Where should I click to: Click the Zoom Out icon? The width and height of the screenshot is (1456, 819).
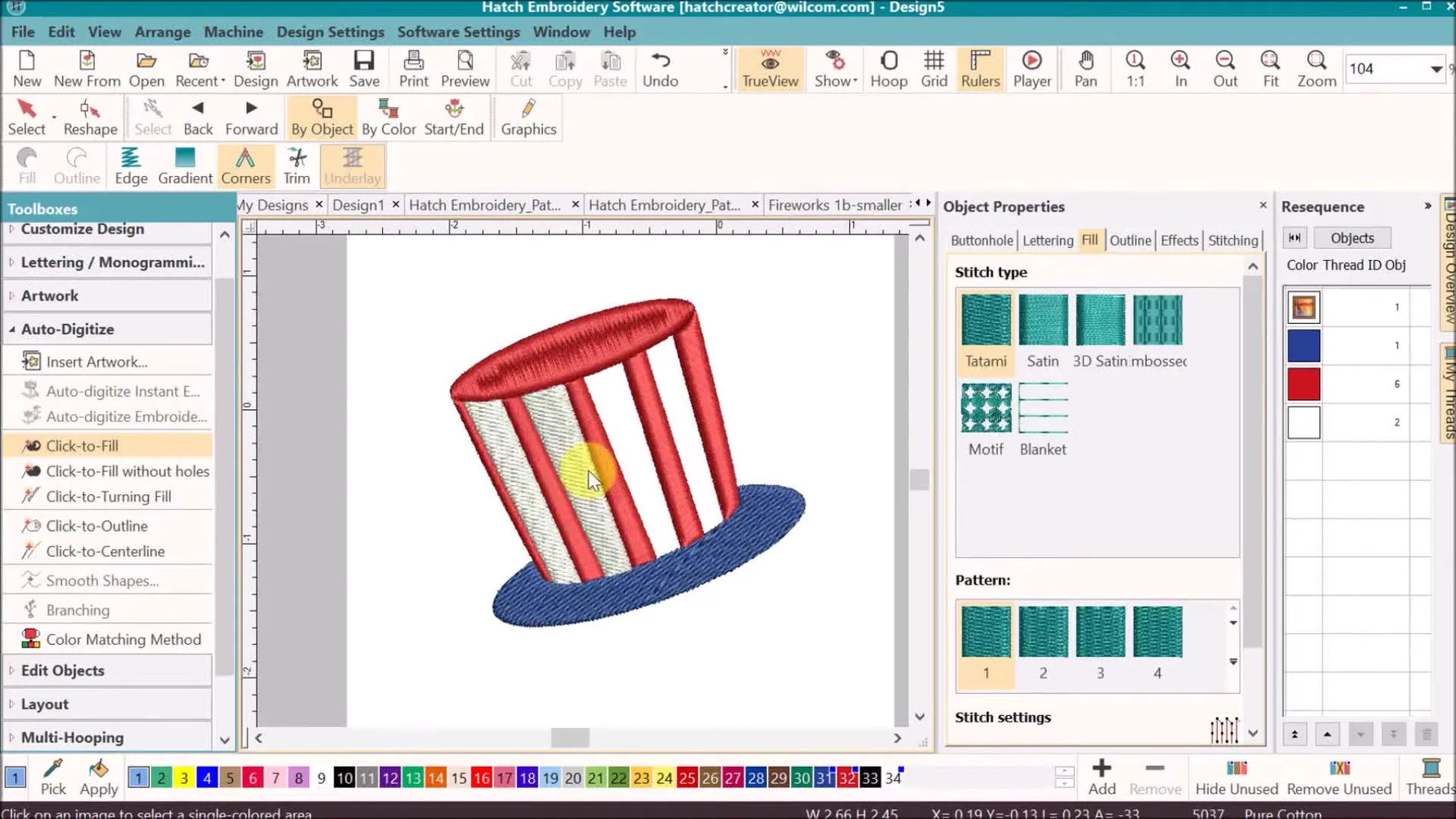pyautogui.click(x=1225, y=69)
